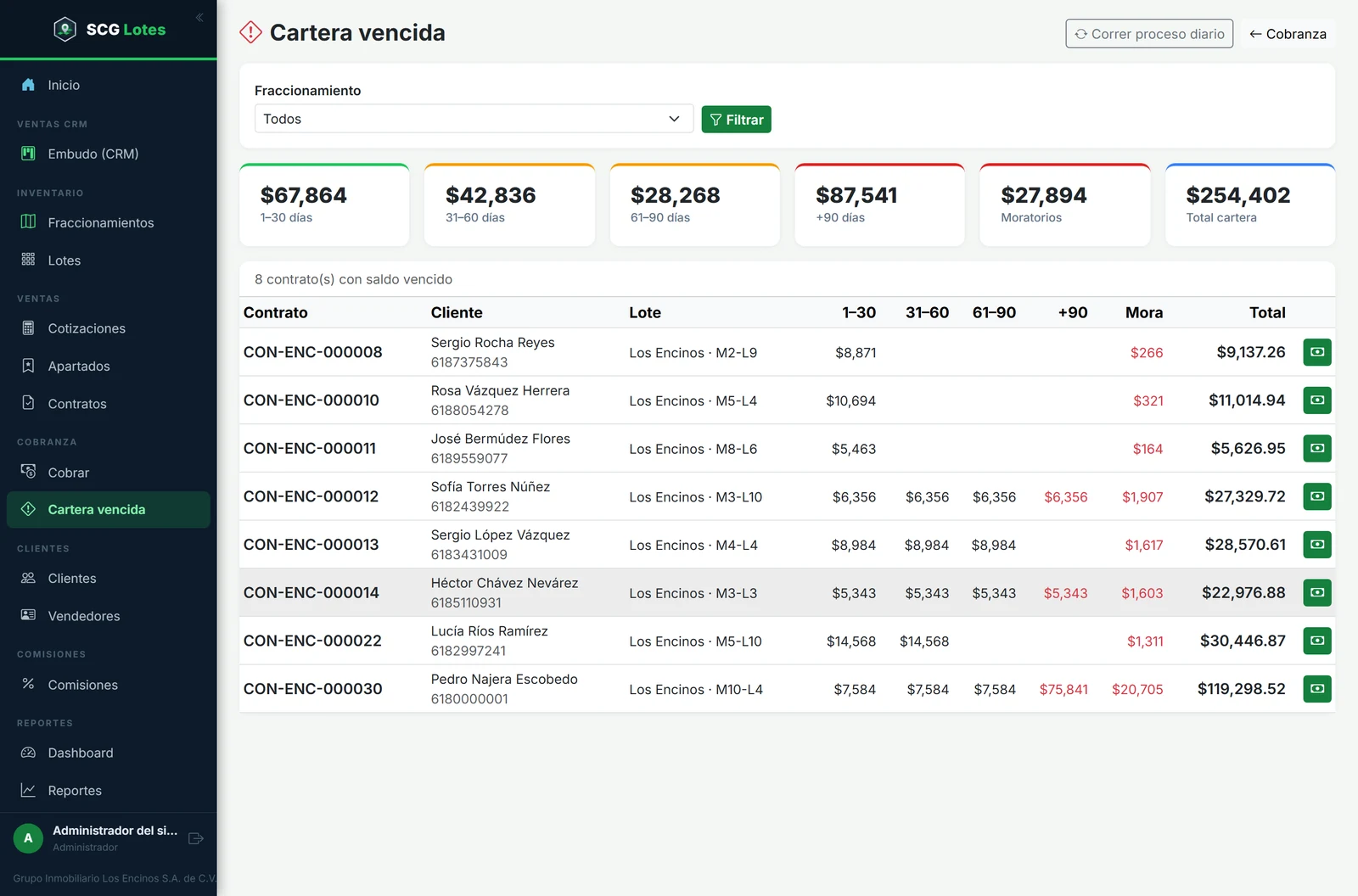Click the total $119,298.52
The height and width of the screenshot is (896, 1358).
1241,689
